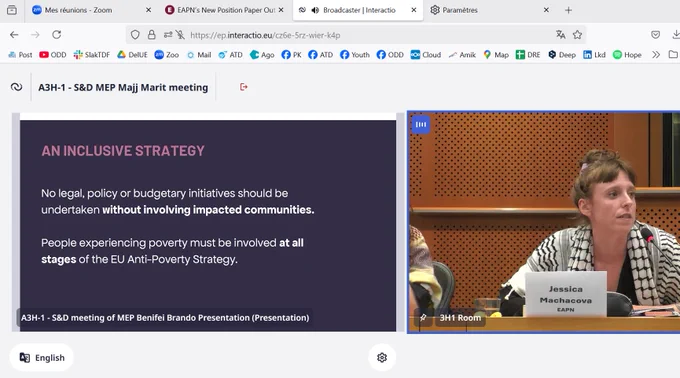Viewport: 680px width, 378px height.
Task: Open the bookmarks folder at the toolbar's end
Action: 673,55
